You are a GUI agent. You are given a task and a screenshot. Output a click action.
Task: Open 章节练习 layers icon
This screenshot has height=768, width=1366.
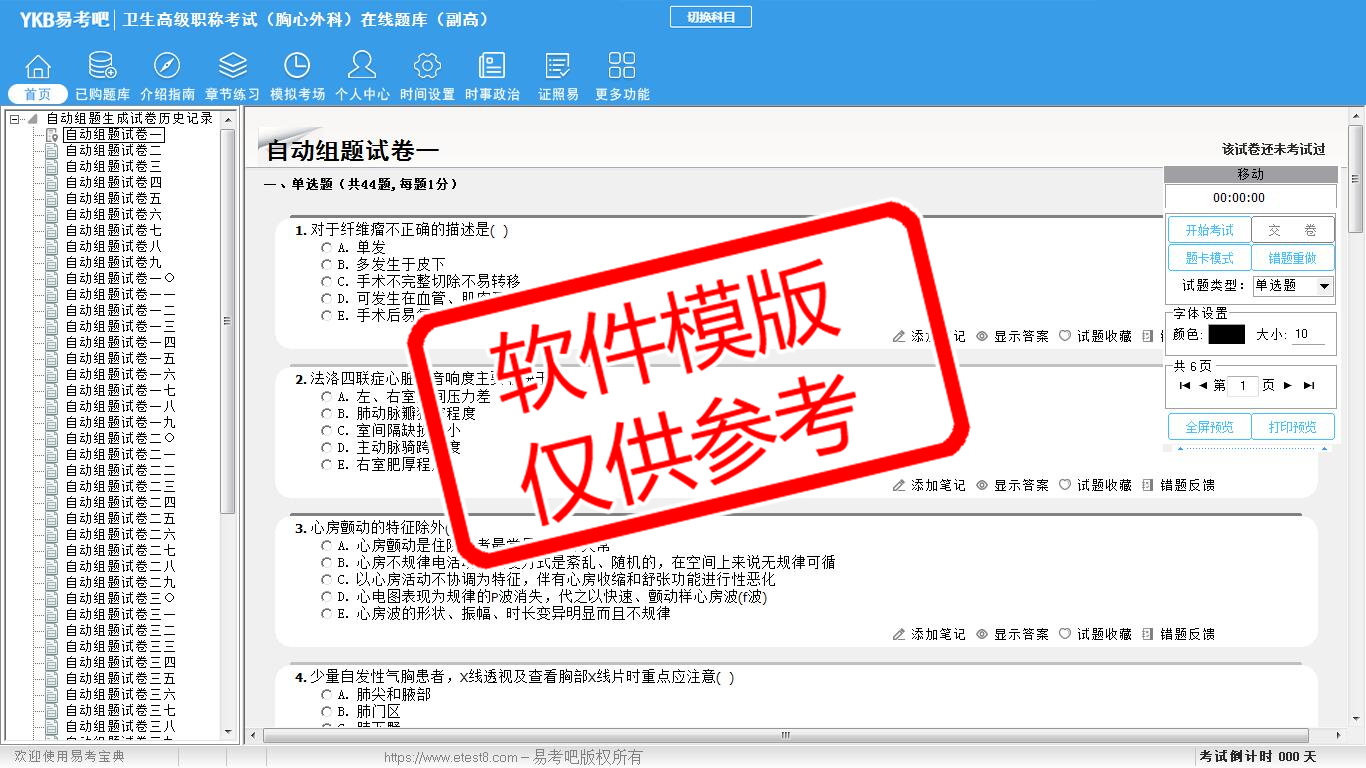(x=232, y=67)
